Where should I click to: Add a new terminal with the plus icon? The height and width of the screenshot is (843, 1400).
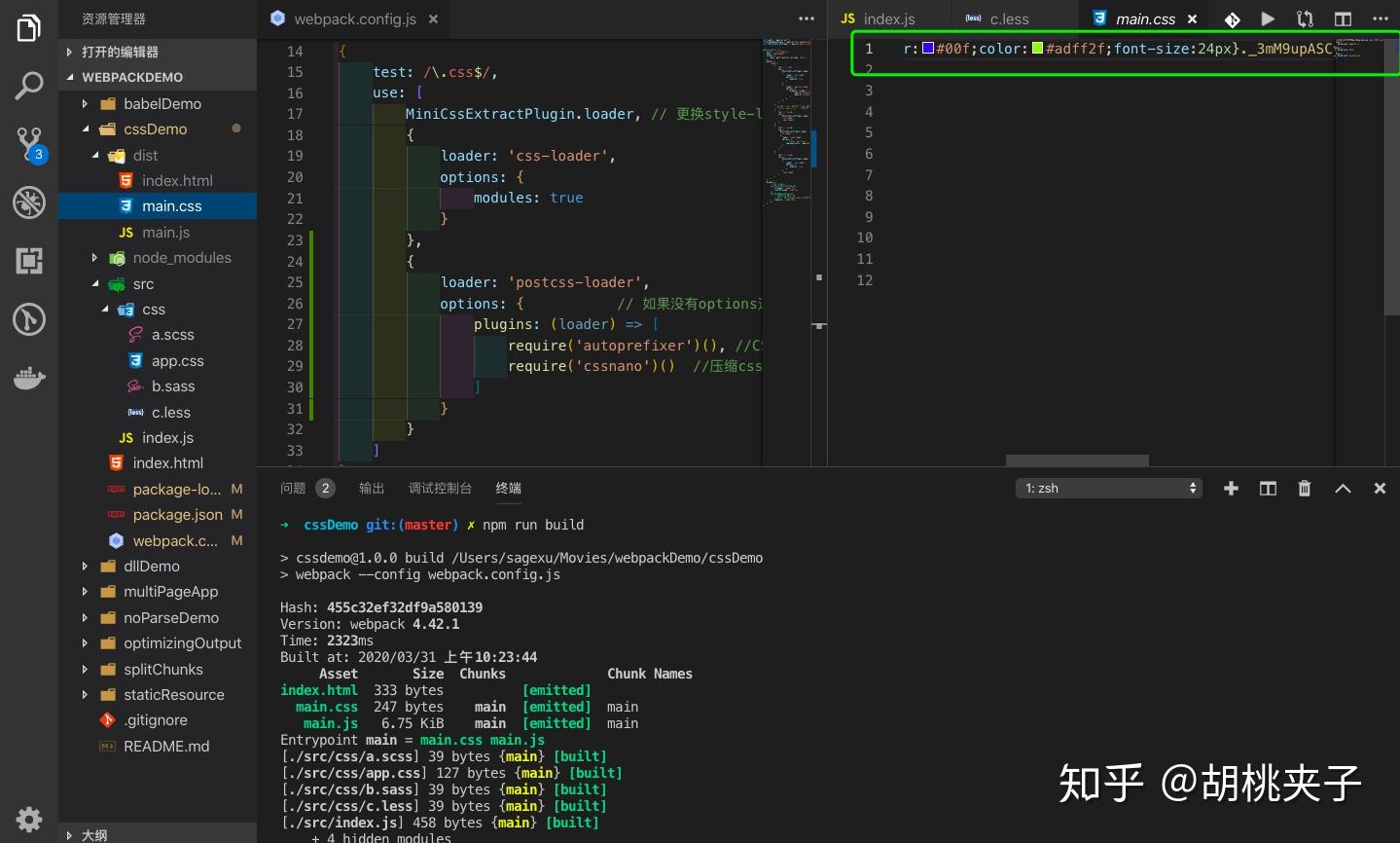(x=1231, y=488)
